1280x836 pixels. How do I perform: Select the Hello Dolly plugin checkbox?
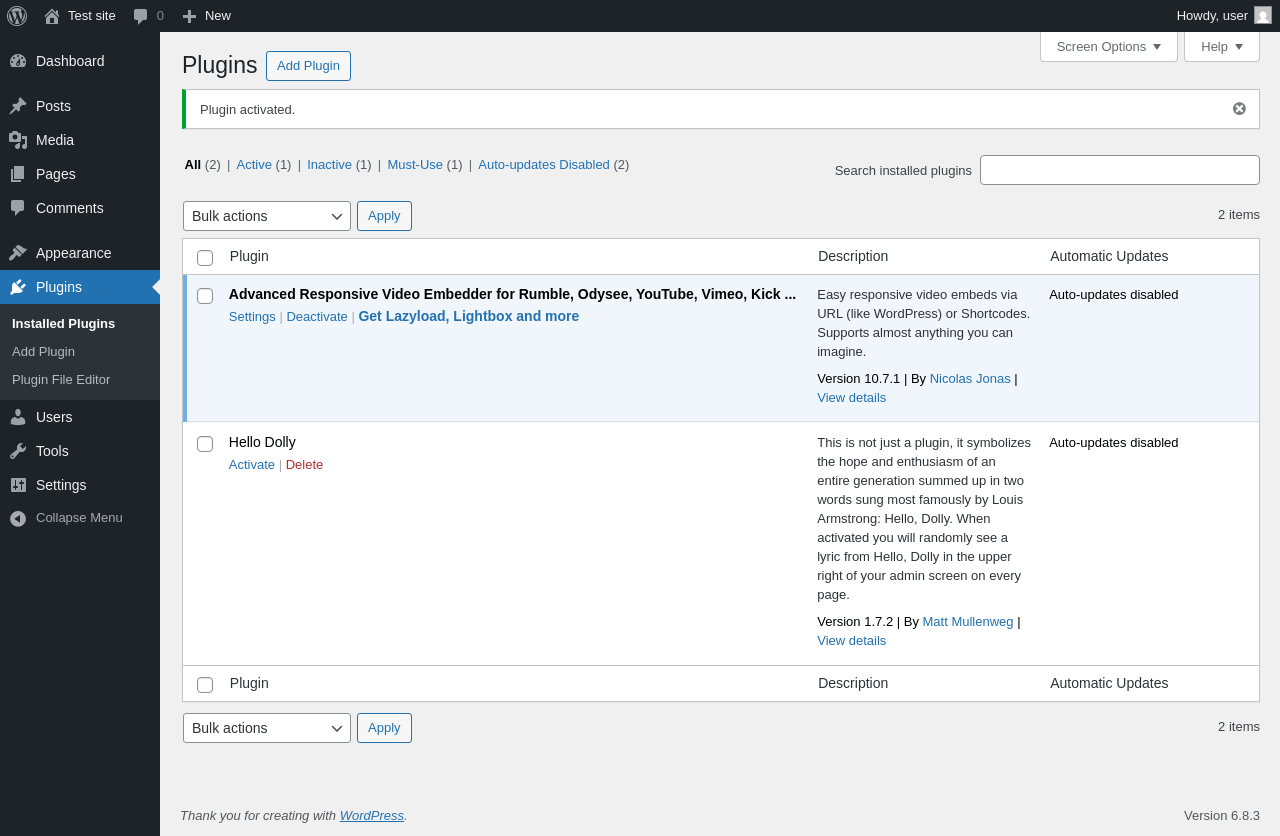tap(205, 444)
